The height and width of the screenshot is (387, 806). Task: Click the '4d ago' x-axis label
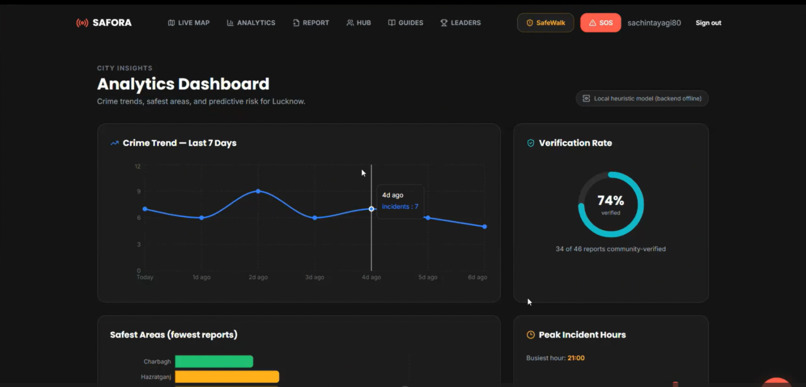[x=371, y=277]
